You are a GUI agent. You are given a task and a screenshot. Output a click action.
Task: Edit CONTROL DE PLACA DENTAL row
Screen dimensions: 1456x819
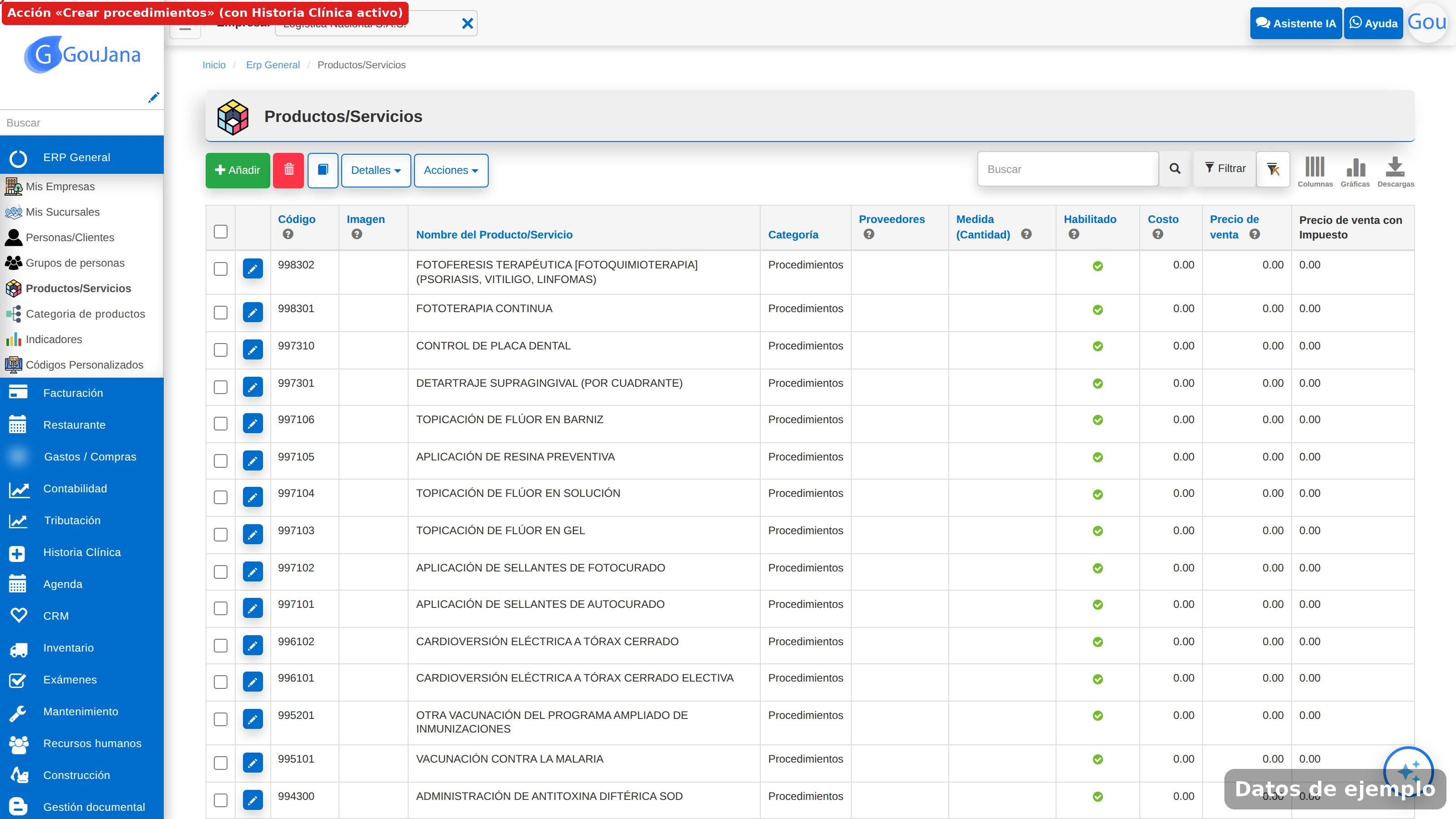click(x=253, y=349)
